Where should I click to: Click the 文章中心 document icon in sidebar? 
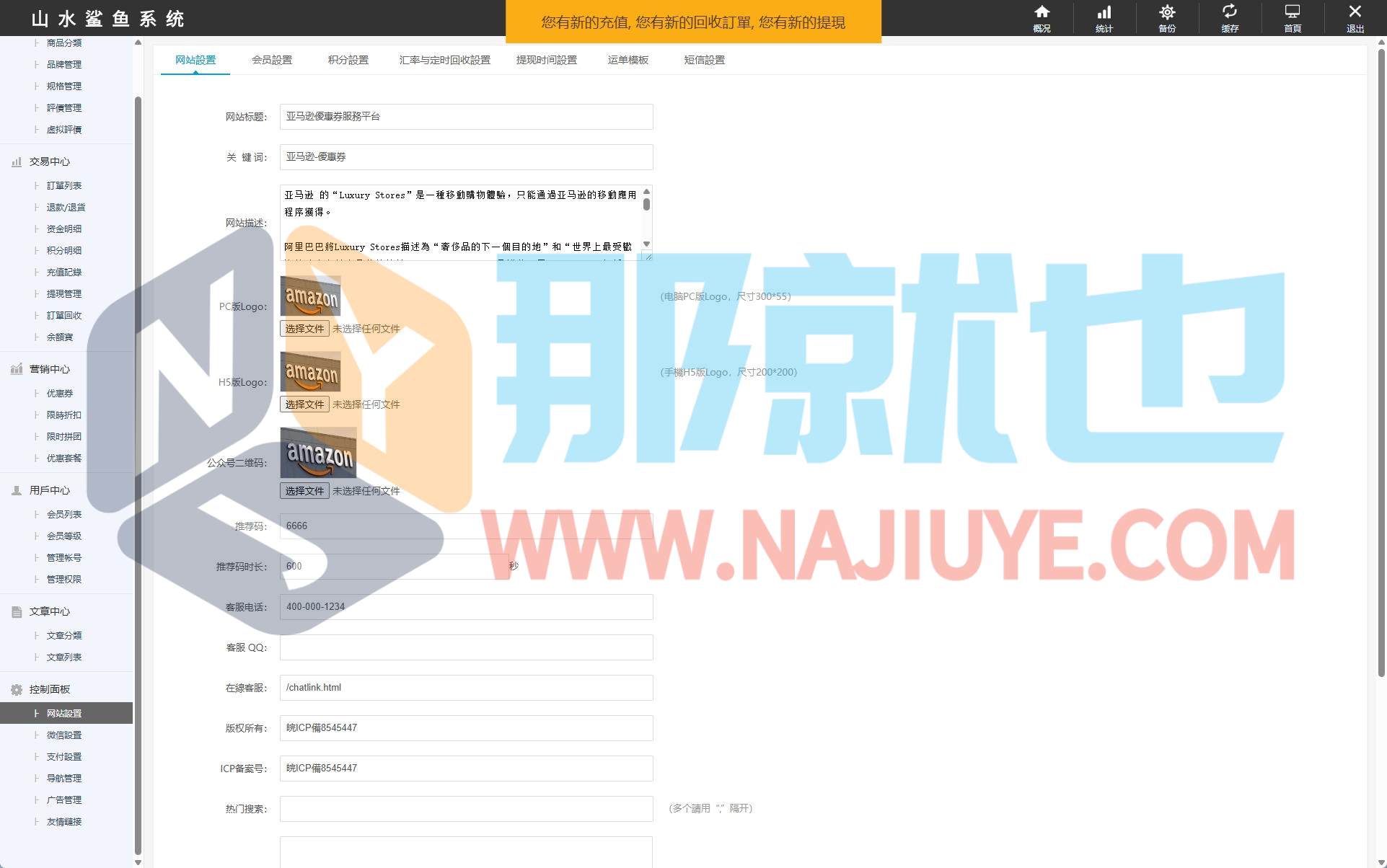pyautogui.click(x=17, y=612)
